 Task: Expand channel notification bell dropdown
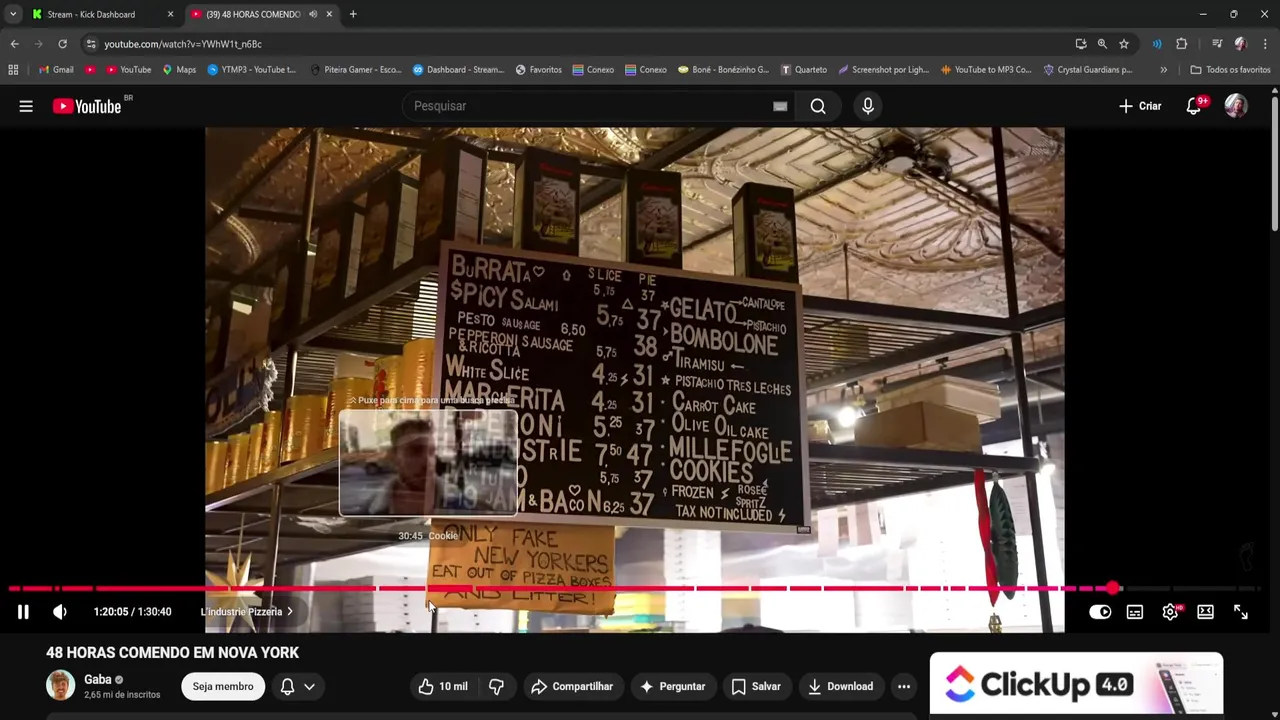[297, 686]
